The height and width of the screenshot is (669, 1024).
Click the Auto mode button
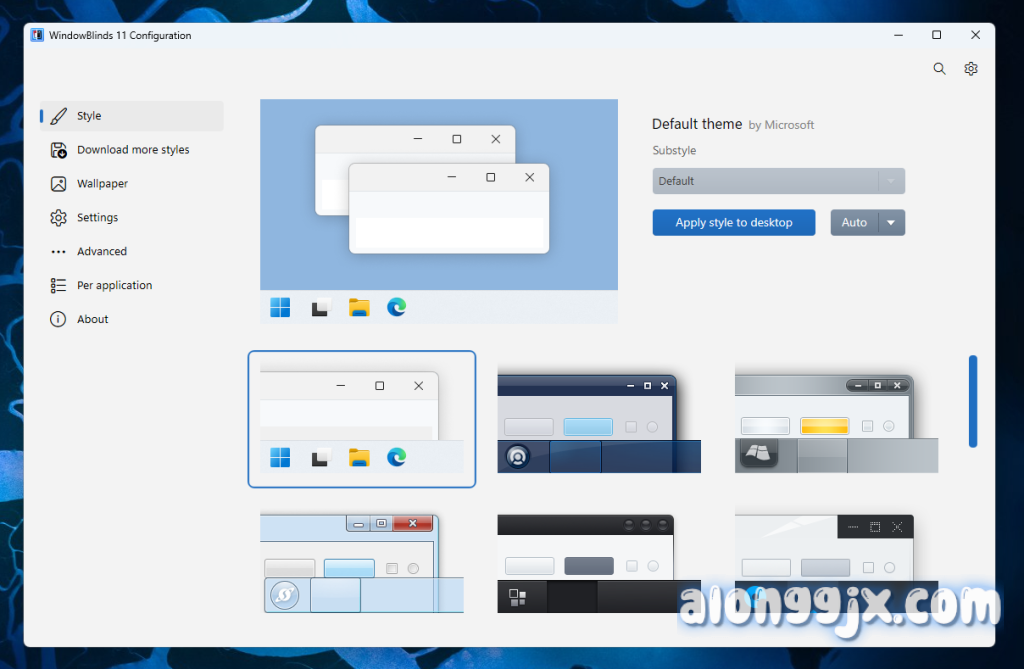click(854, 223)
